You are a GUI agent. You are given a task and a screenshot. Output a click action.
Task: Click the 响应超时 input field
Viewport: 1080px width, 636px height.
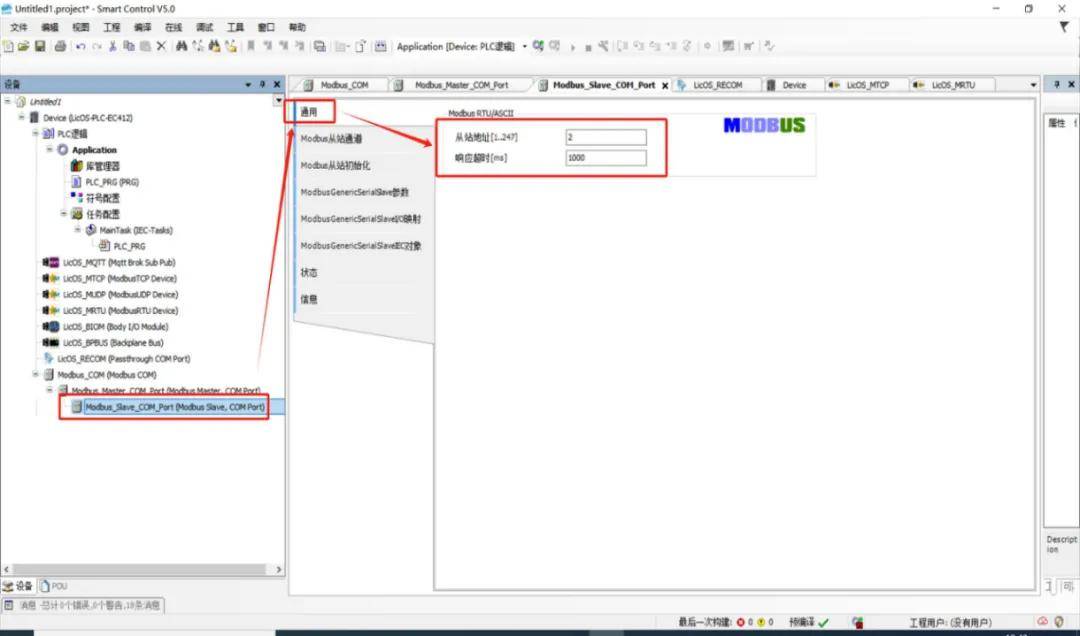pos(606,158)
